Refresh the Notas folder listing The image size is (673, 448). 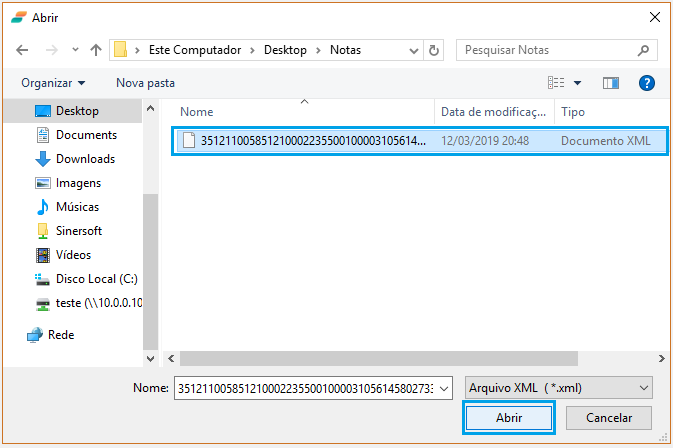(434, 50)
